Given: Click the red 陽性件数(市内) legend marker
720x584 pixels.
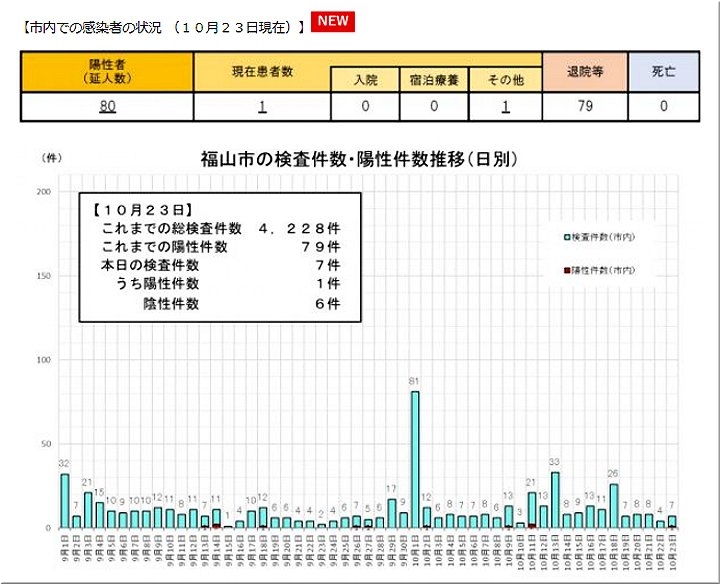Looking at the screenshot, I should coord(566,271).
